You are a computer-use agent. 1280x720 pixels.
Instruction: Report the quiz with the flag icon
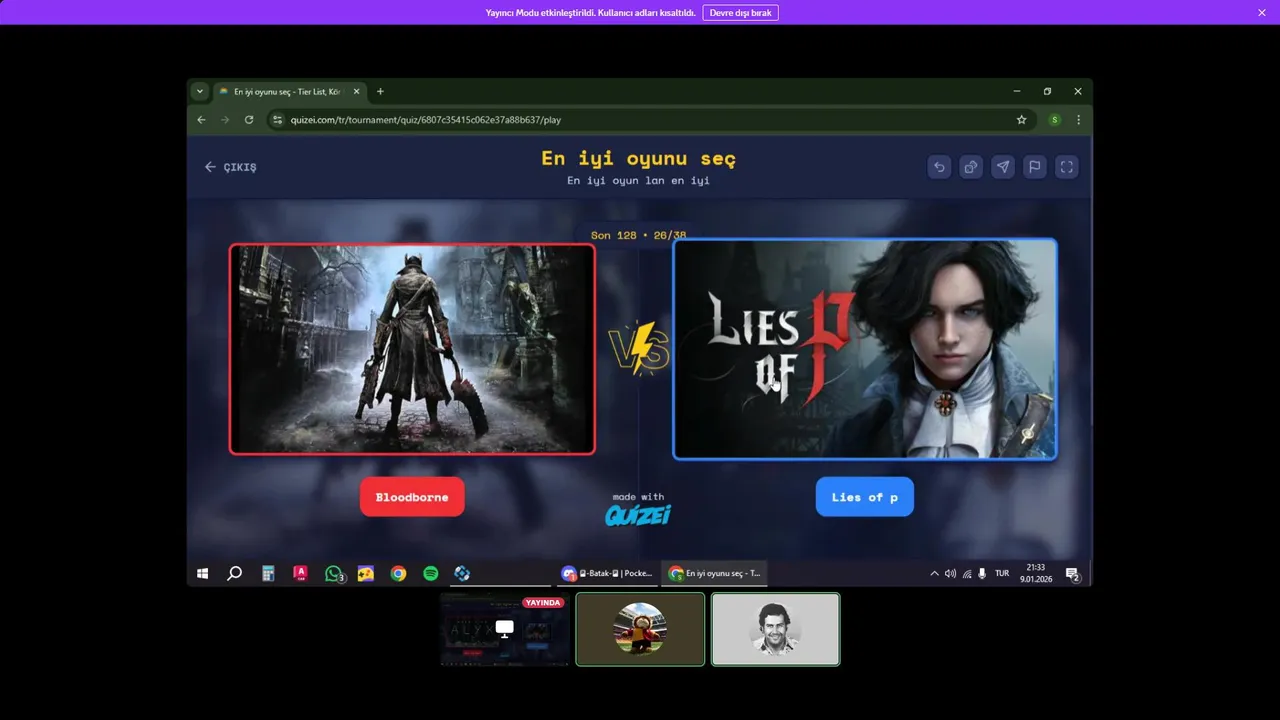point(1035,167)
